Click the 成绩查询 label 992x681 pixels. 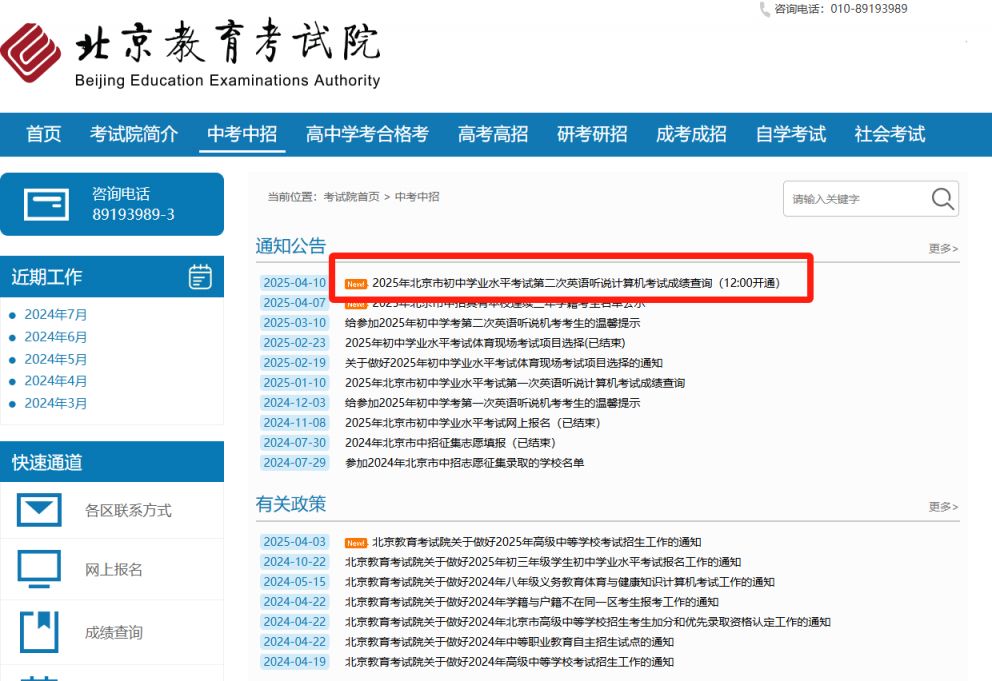click(114, 632)
